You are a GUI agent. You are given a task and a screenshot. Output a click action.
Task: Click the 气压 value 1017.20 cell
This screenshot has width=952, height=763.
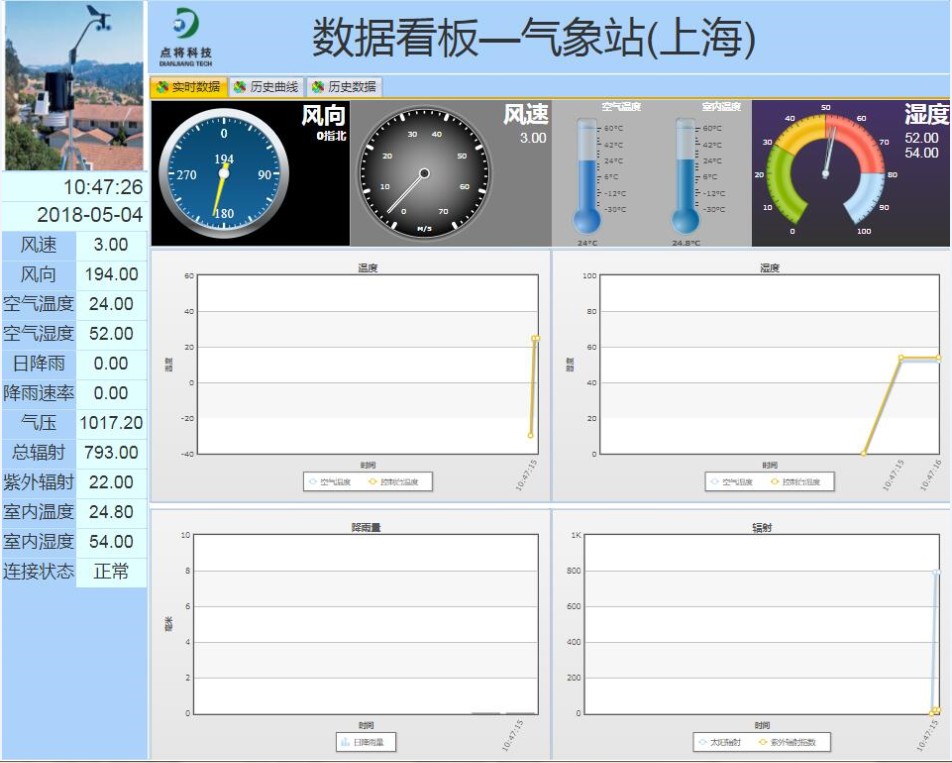[x=111, y=423]
